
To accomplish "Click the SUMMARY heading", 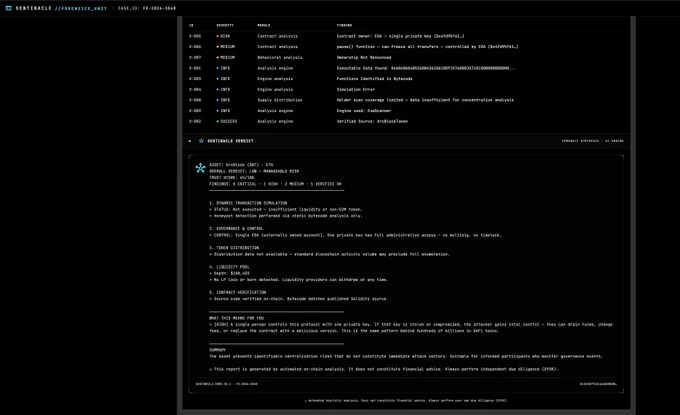I will [x=217, y=350].
